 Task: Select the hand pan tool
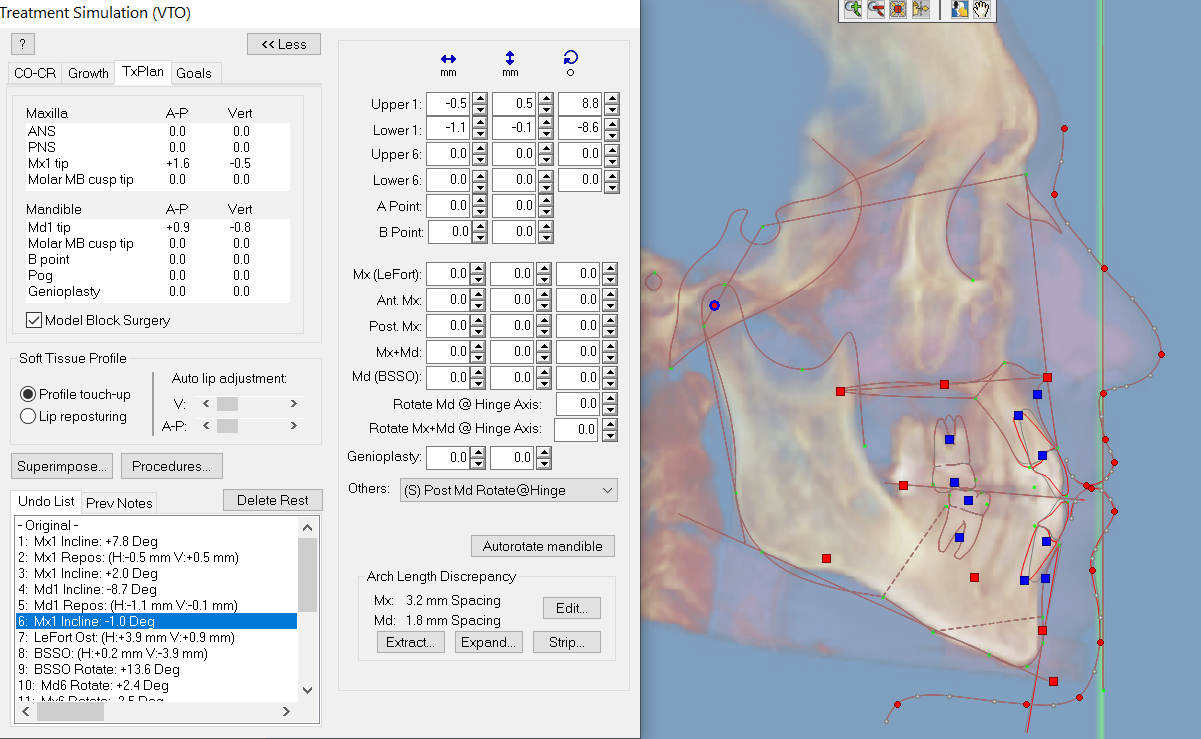tap(981, 9)
